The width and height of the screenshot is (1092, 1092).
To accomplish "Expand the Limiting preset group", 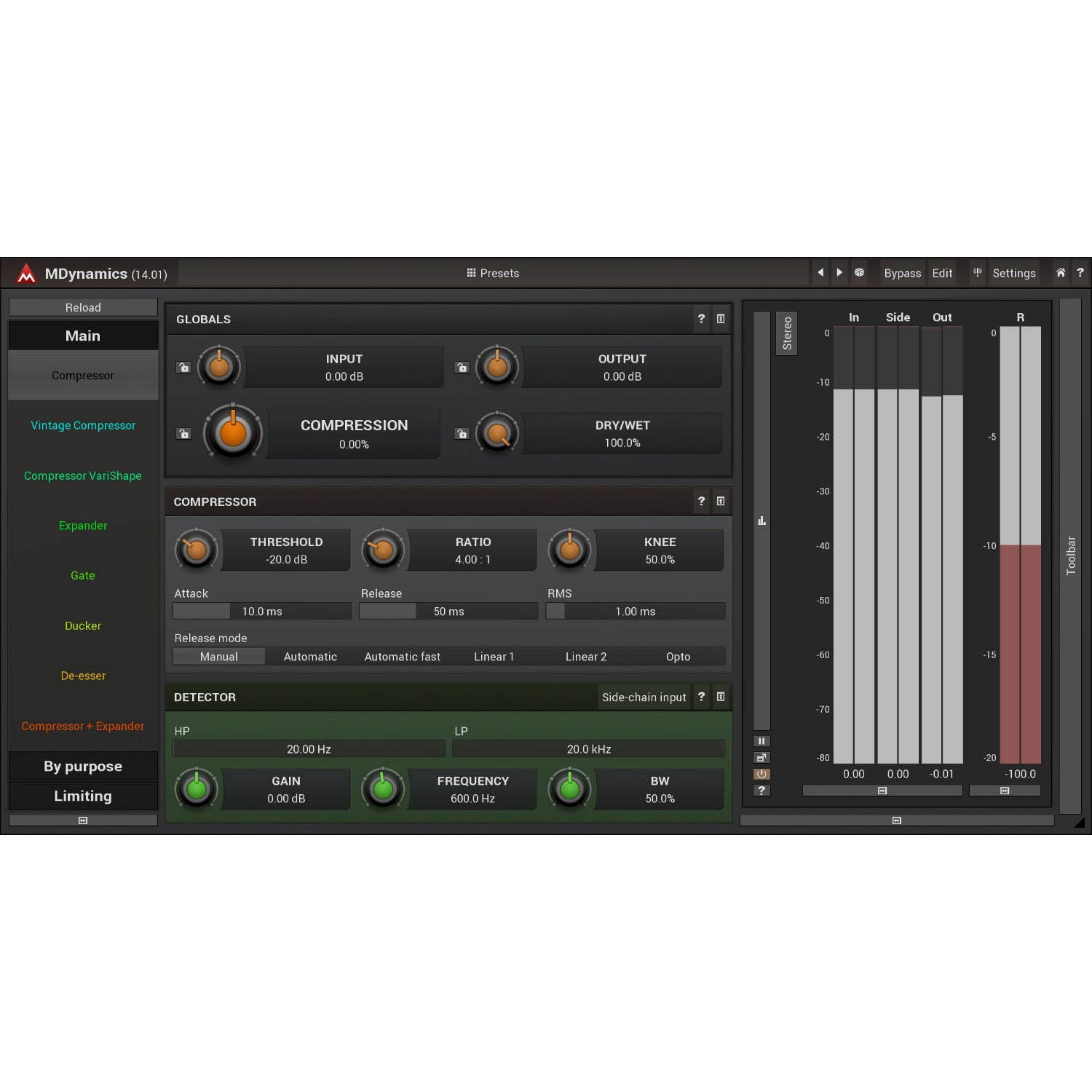I will [x=83, y=796].
